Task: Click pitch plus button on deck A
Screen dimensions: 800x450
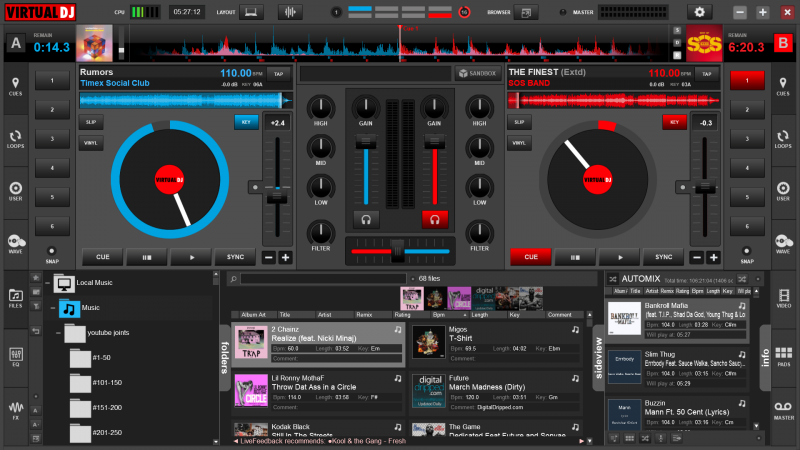Action: click(286, 258)
